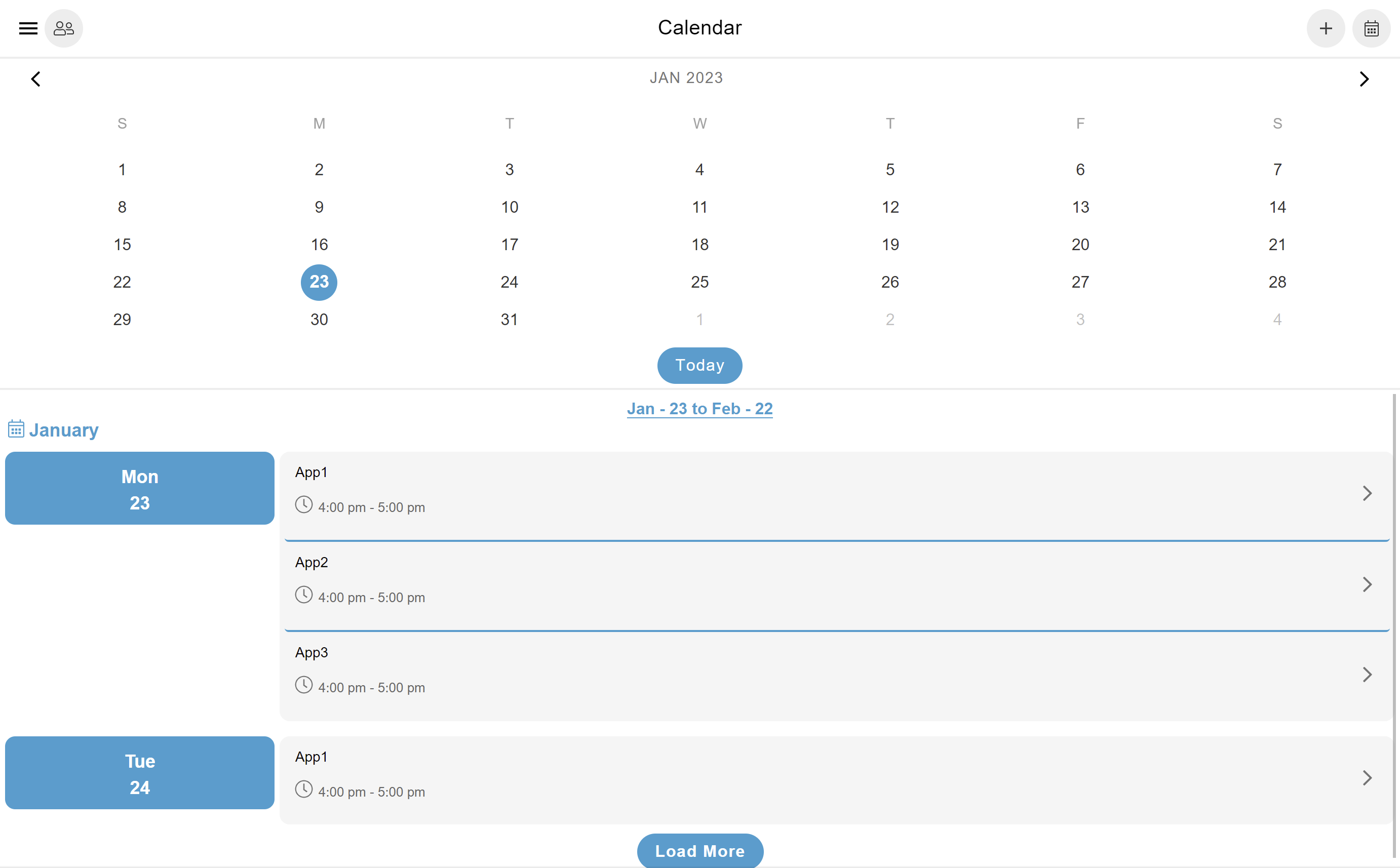Select date 3 in first week
This screenshot has width=1400, height=868.
(x=509, y=169)
